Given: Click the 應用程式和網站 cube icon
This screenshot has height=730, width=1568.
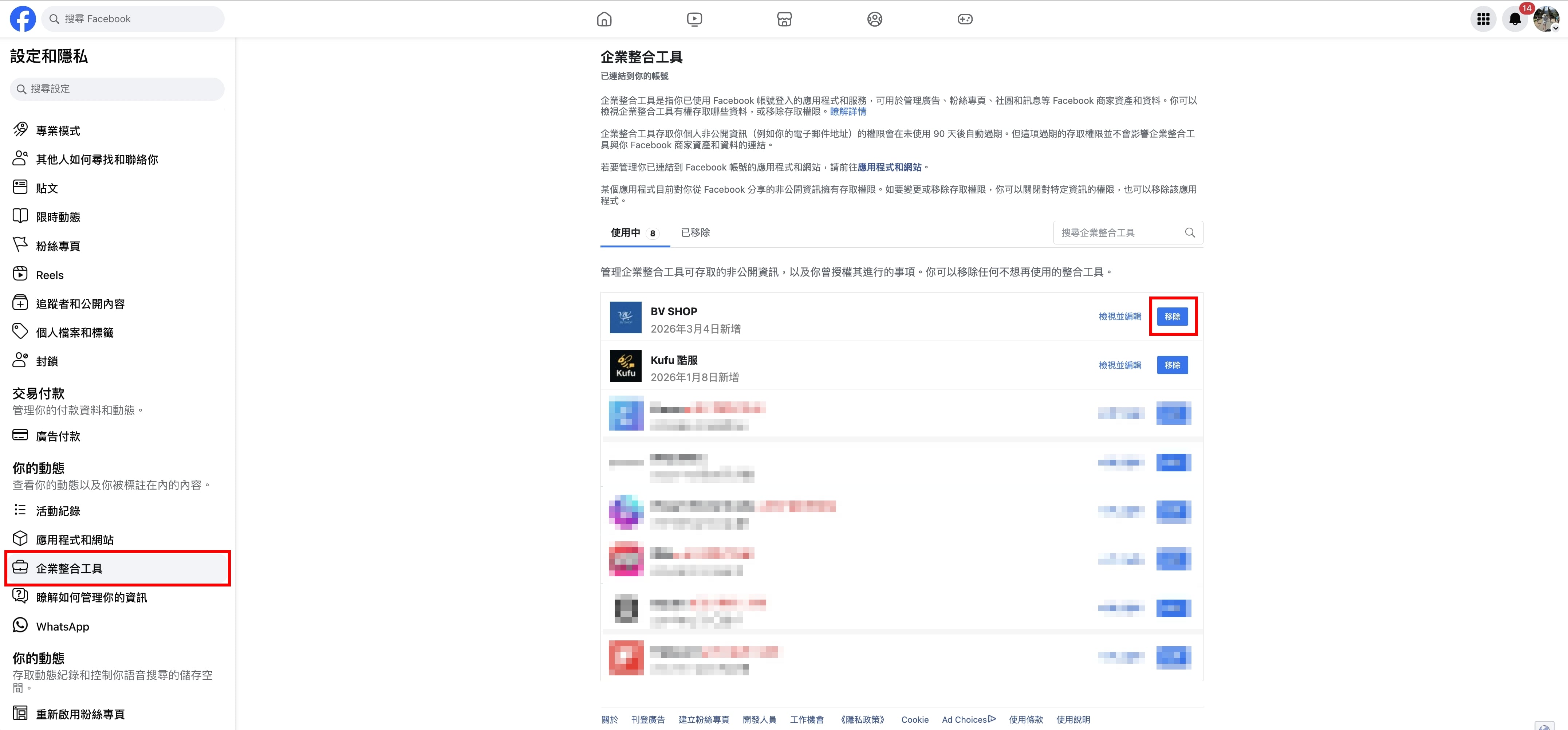Looking at the screenshot, I should pyautogui.click(x=20, y=538).
